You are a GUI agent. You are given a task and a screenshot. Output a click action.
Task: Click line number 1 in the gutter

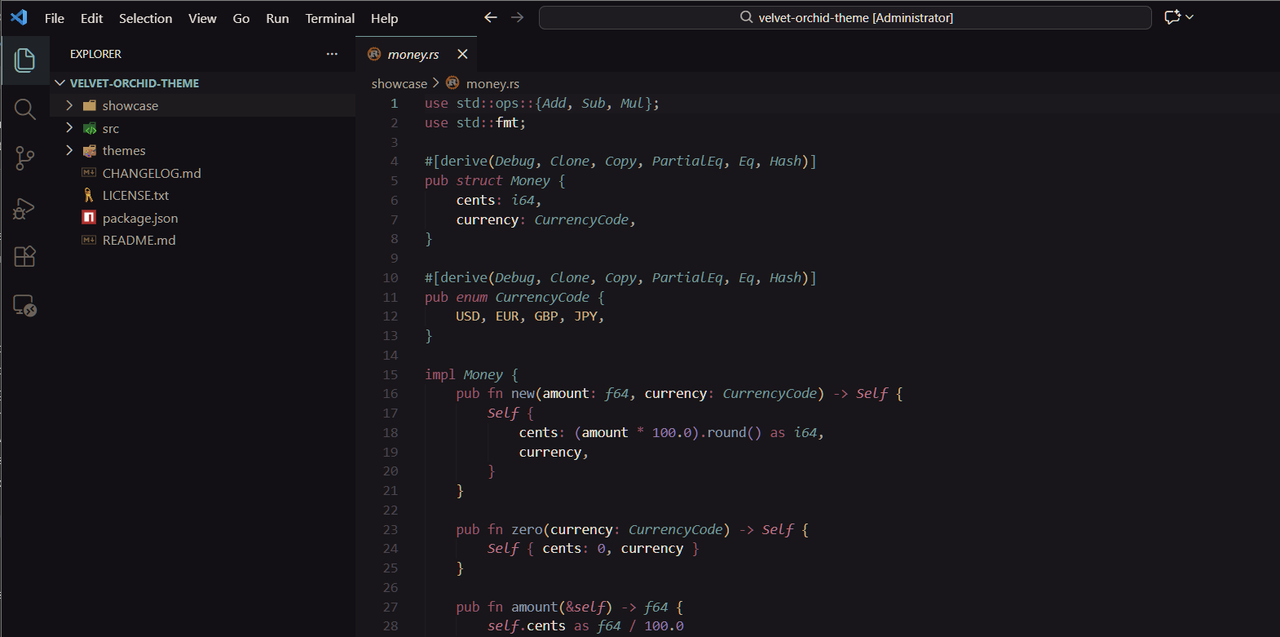[394, 103]
